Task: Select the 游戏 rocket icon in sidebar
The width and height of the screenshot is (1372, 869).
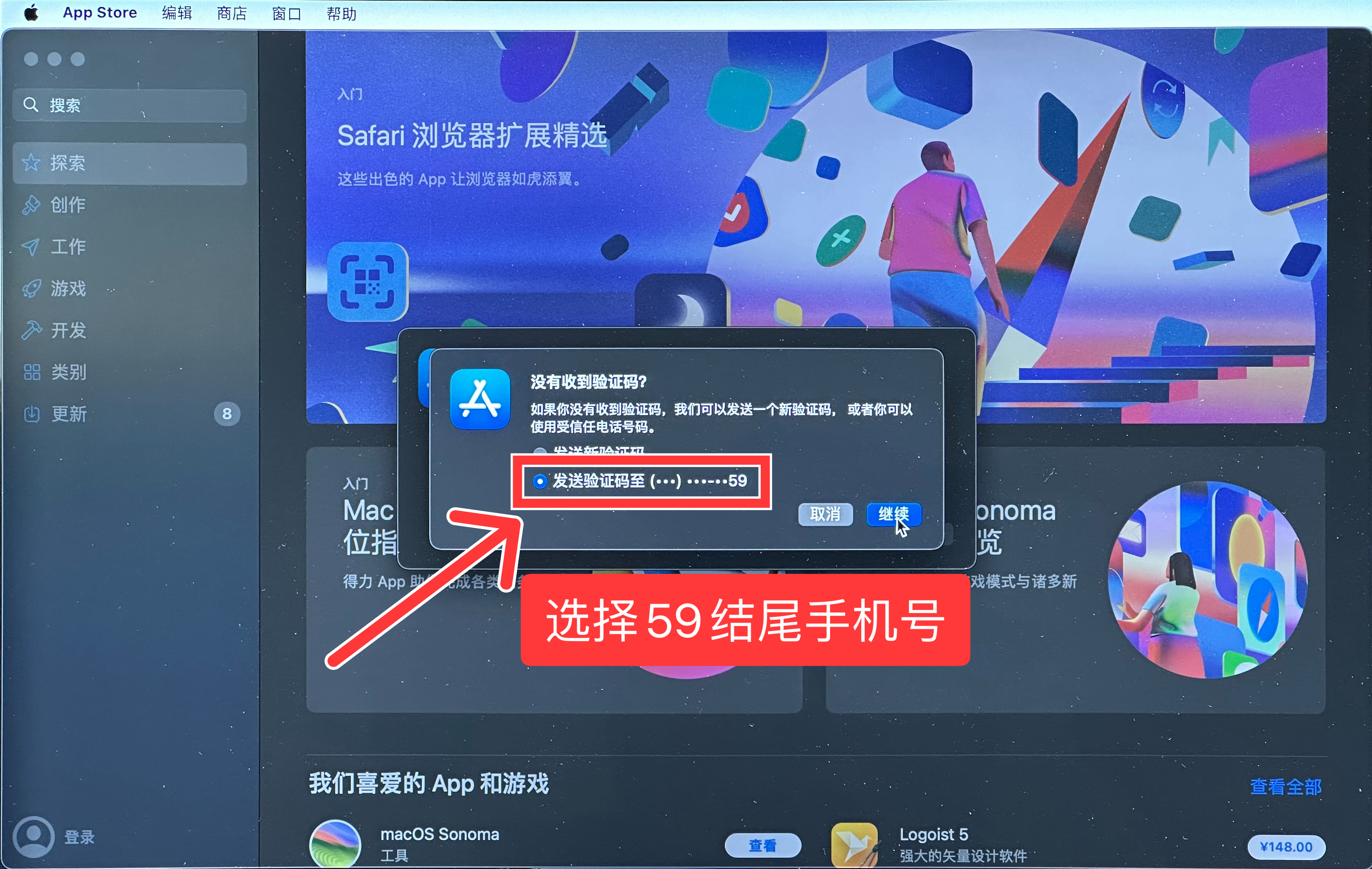Action: click(31, 288)
